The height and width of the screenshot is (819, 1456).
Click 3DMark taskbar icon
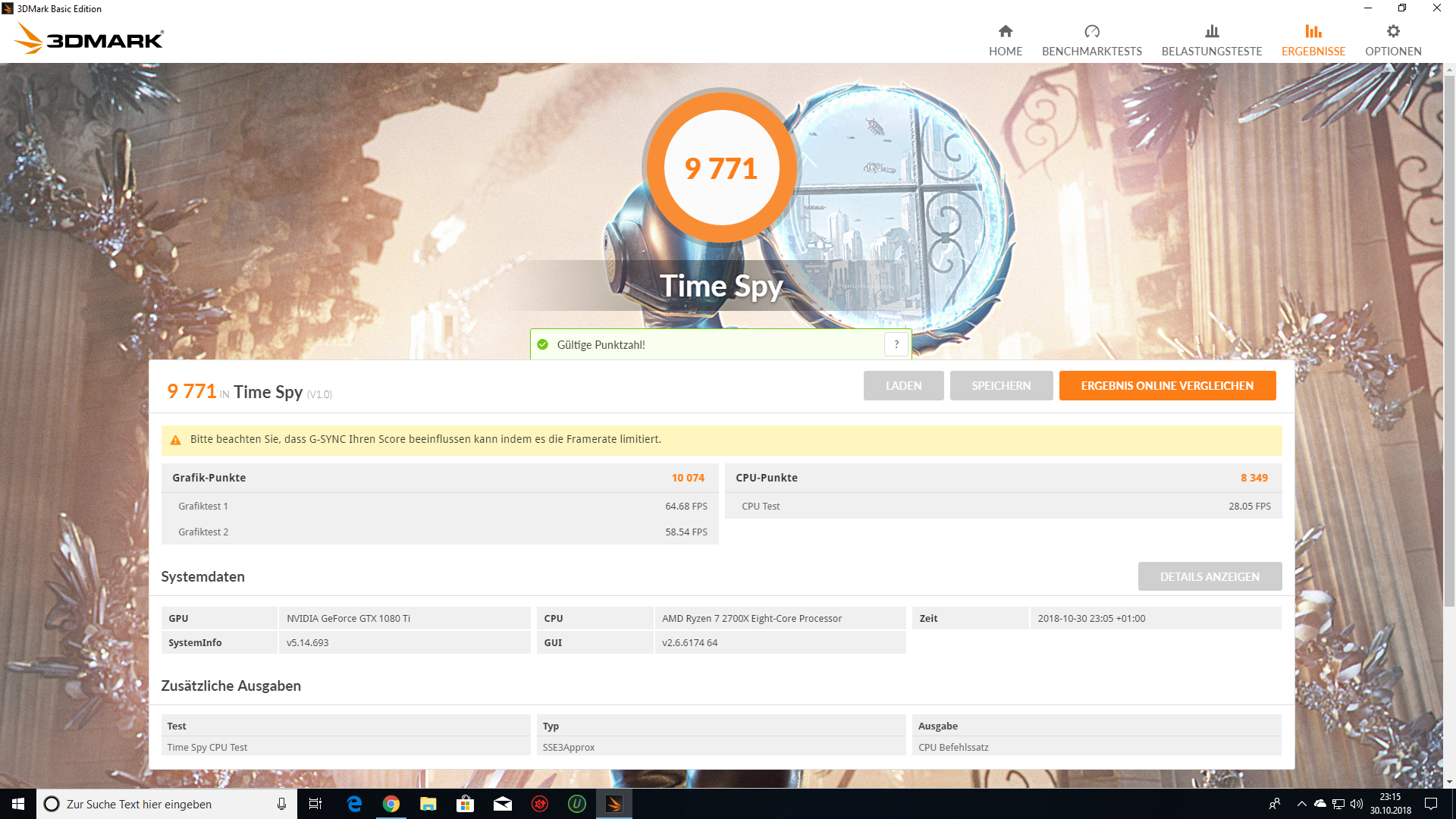pos(614,804)
